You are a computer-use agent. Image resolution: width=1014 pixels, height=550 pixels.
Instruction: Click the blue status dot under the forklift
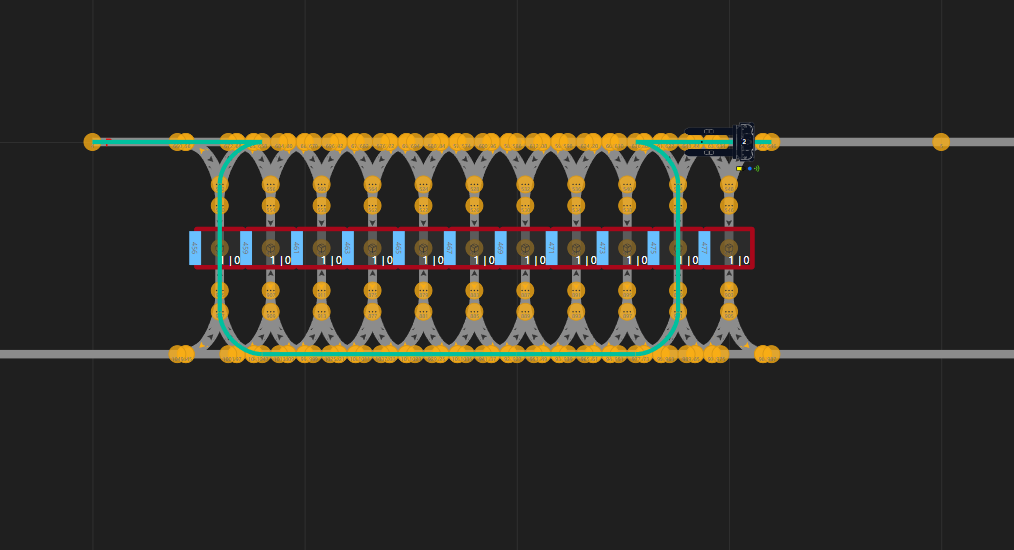point(750,169)
